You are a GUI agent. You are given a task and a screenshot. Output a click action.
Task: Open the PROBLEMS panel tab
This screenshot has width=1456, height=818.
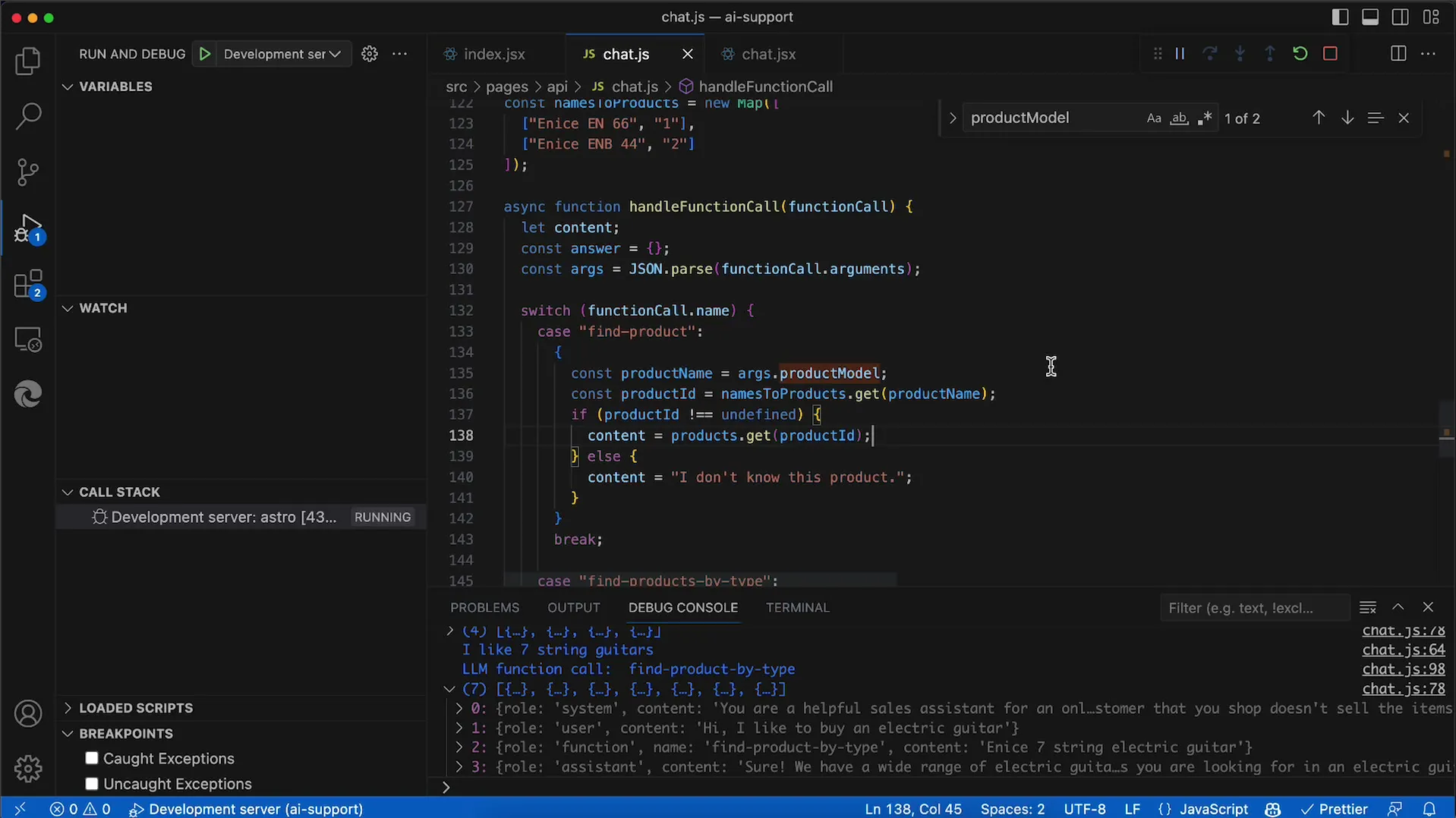[x=484, y=608]
